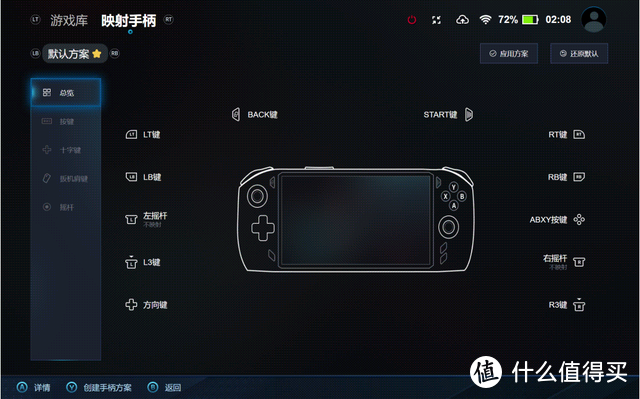Viewport: 640px width, 399px height.
Task: Select the ABXY按键 label
Action: [x=548, y=220]
